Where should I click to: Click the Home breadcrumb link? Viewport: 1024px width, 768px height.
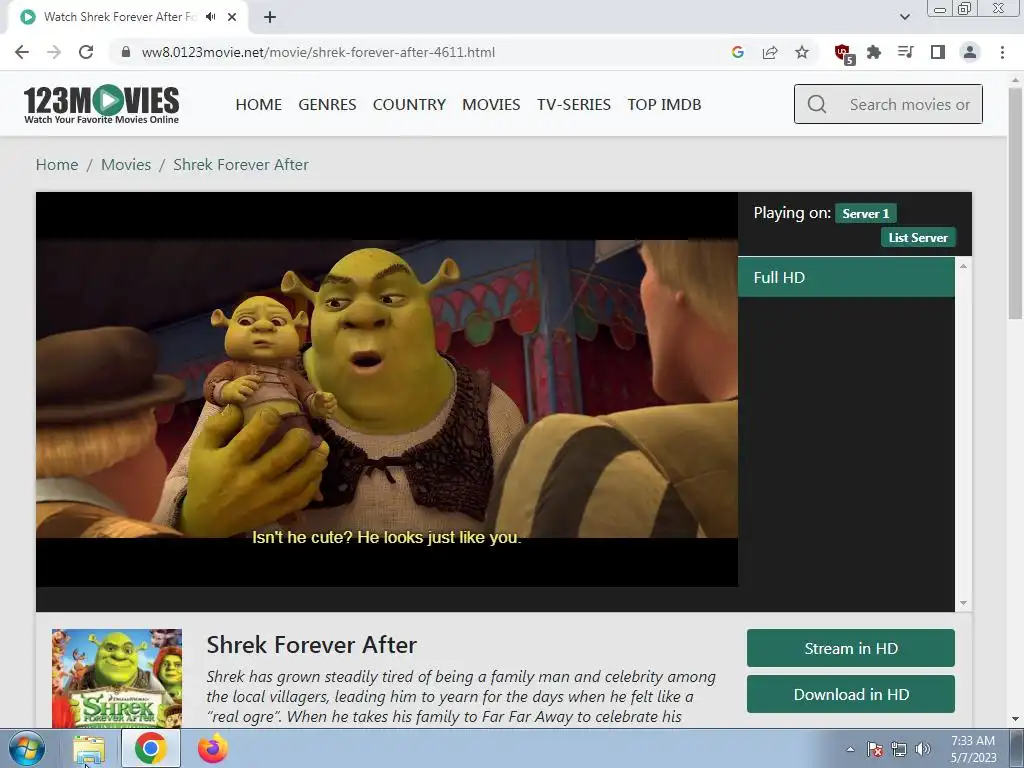click(57, 165)
